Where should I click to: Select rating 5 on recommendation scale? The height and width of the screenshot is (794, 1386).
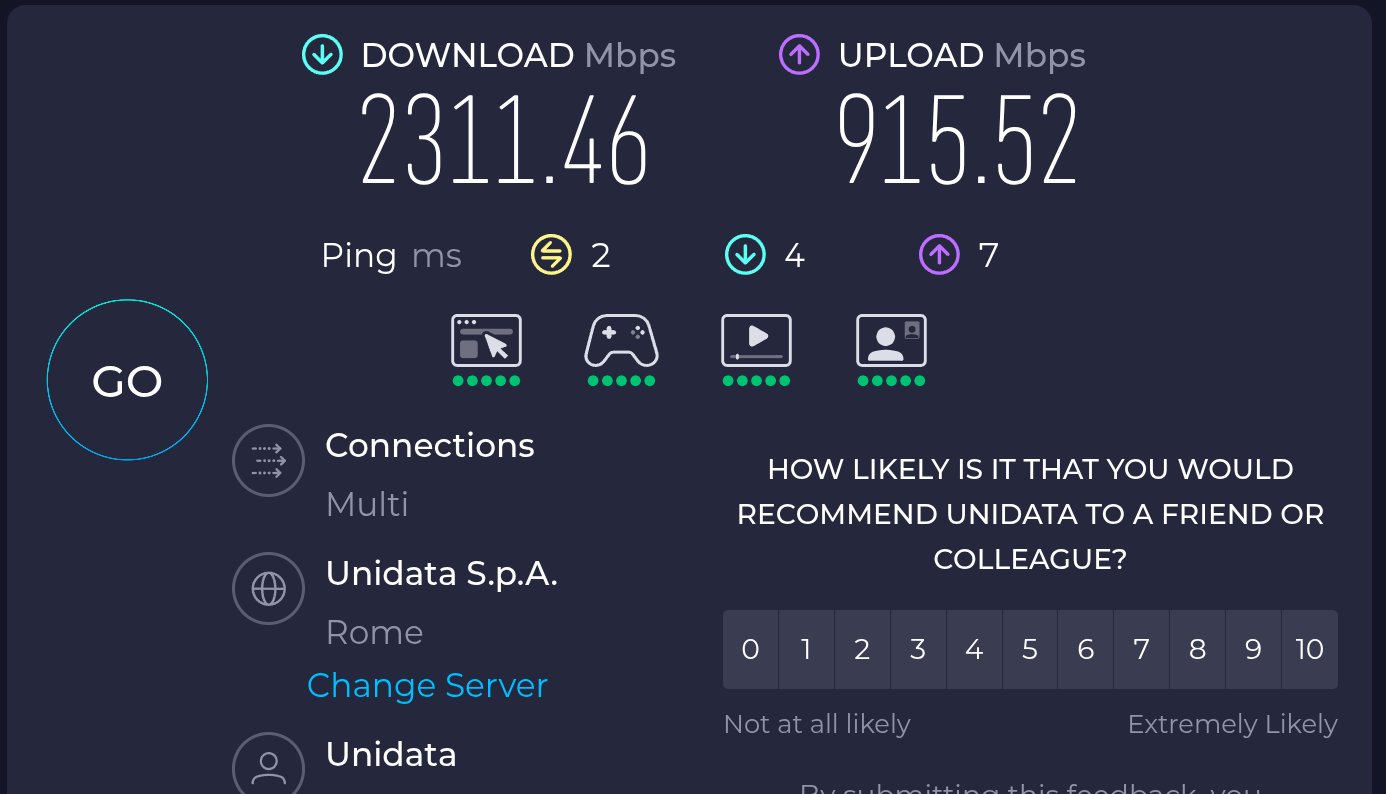point(1030,650)
